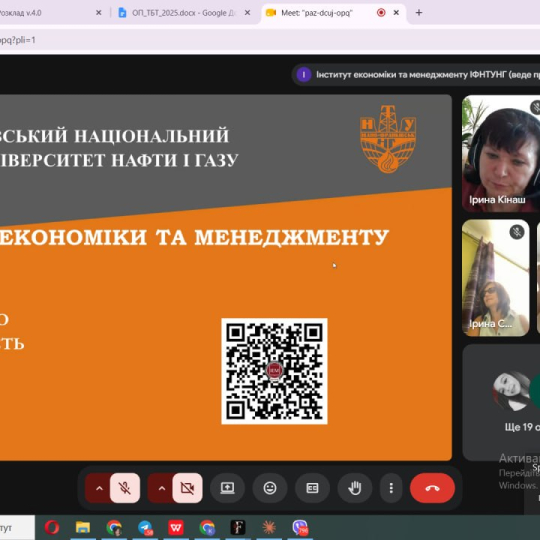The height and width of the screenshot is (540, 540).
Task: Launch WPS Office from taskbar
Action: (x=176, y=527)
